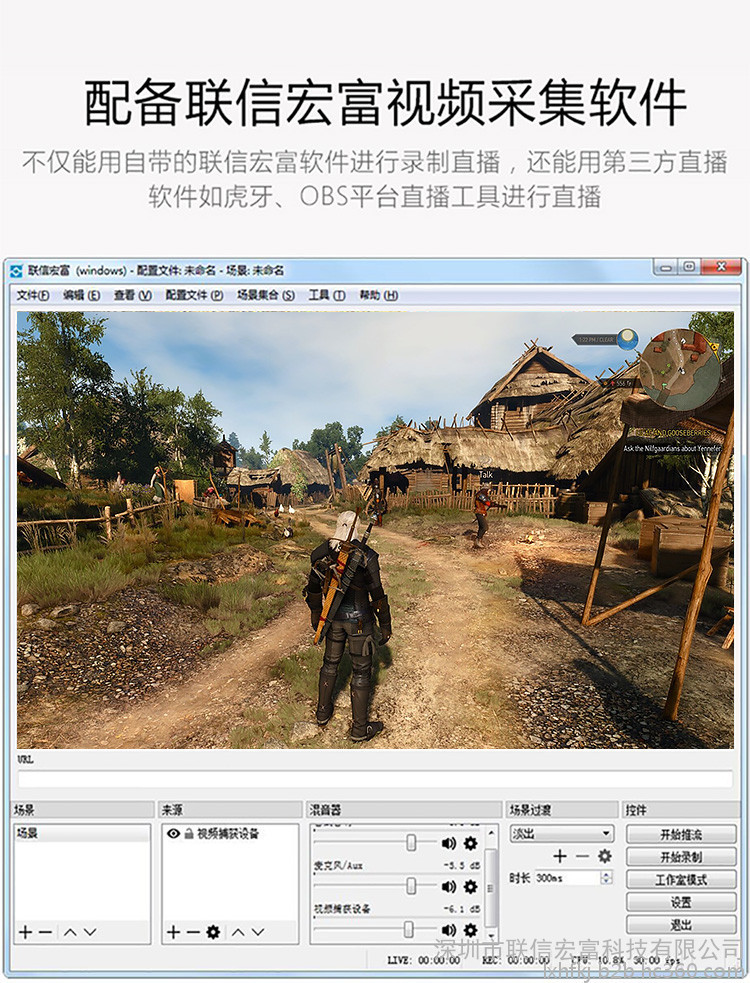This screenshot has width=750, height=983.
Task: Click the 开始推流 button
Action: (x=681, y=834)
